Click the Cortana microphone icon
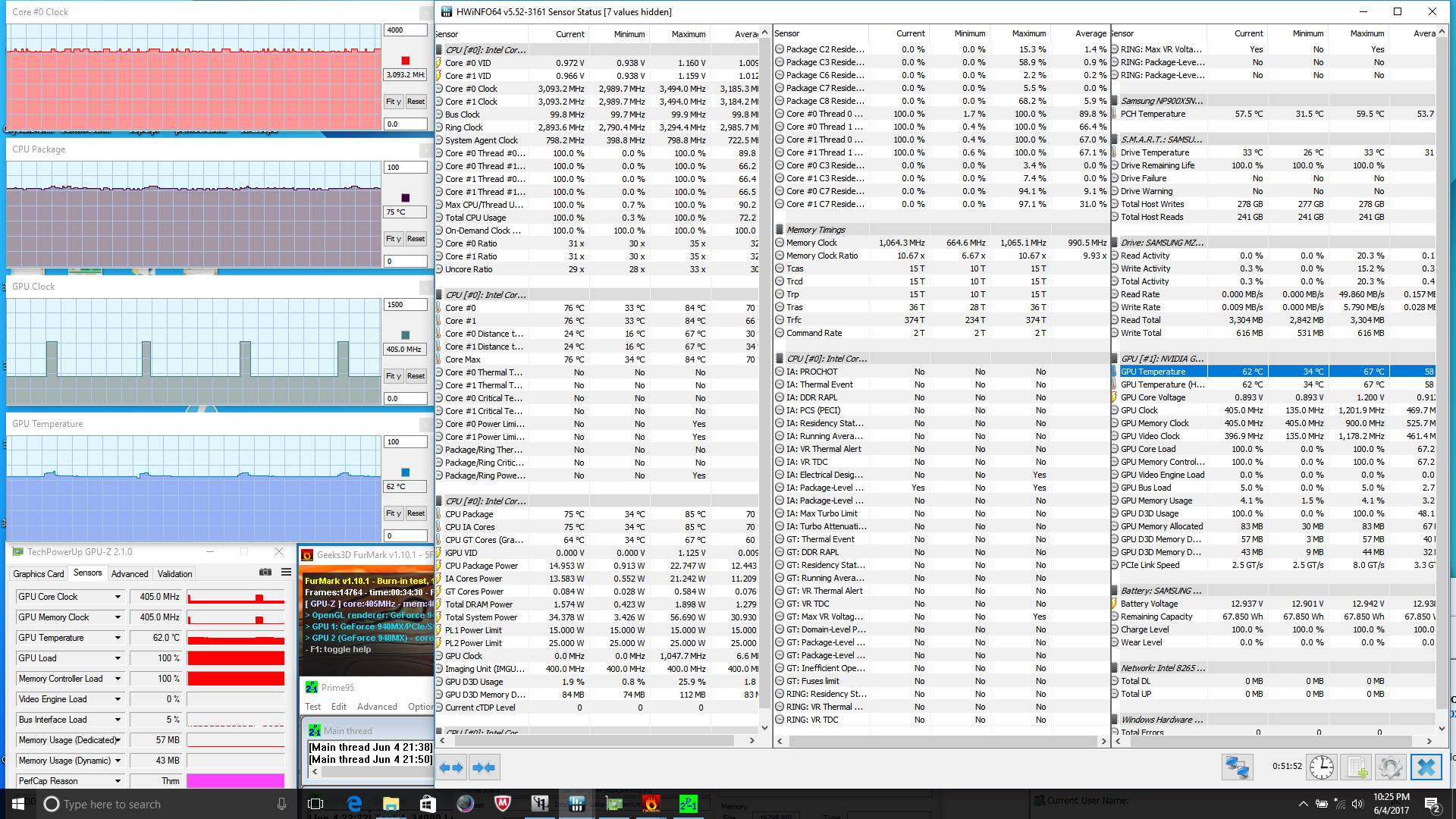Image resolution: width=1456 pixels, height=819 pixels. click(x=281, y=804)
